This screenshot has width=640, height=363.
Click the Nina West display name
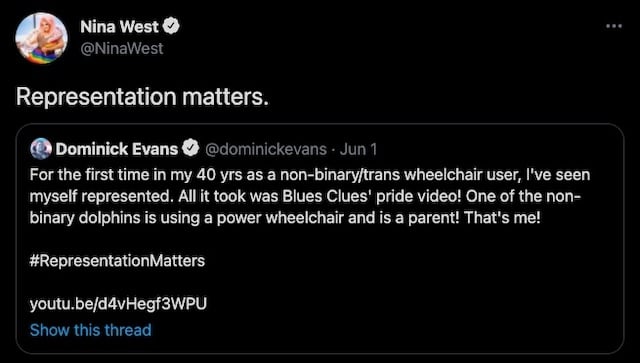coord(119,27)
